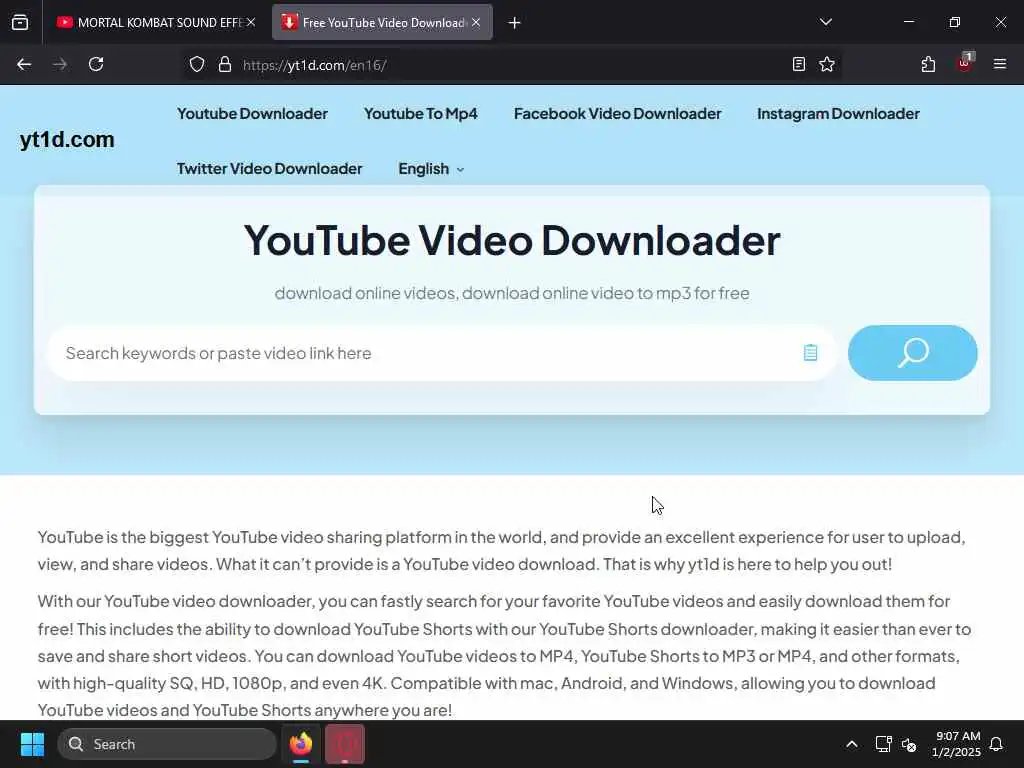The height and width of the screenshot is (768, 1024).
Task: Open the Youtube Downloader nav link
Action: coord(252,114)
